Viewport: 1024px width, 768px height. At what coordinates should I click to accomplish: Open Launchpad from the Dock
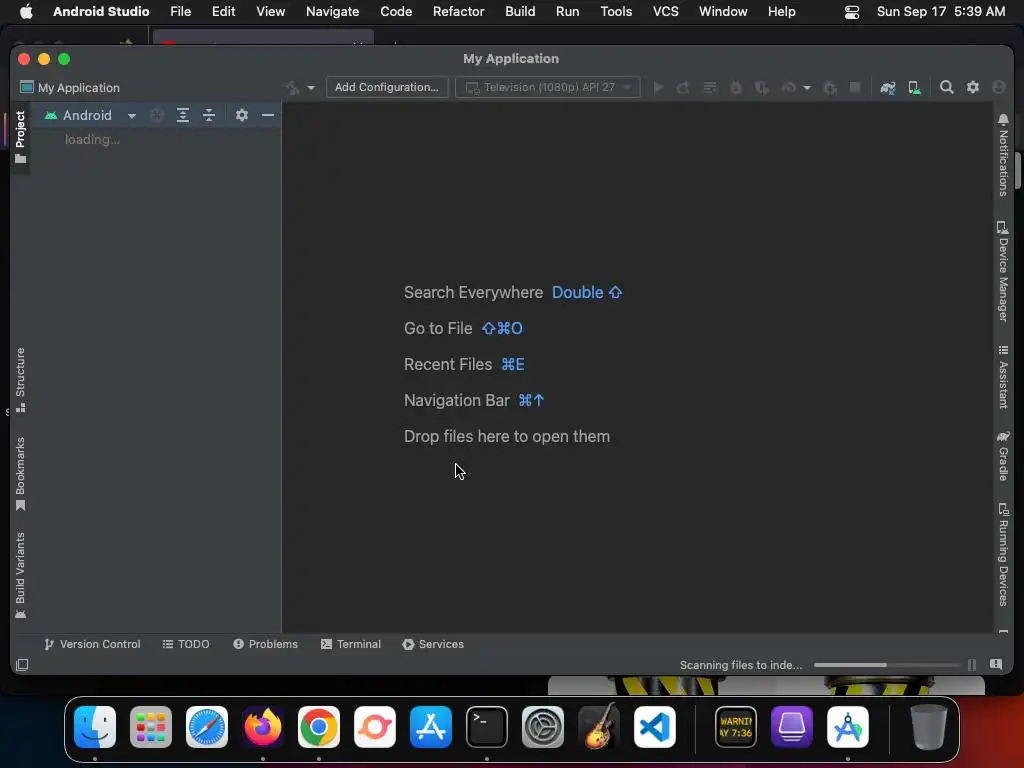tap(151, 727)
